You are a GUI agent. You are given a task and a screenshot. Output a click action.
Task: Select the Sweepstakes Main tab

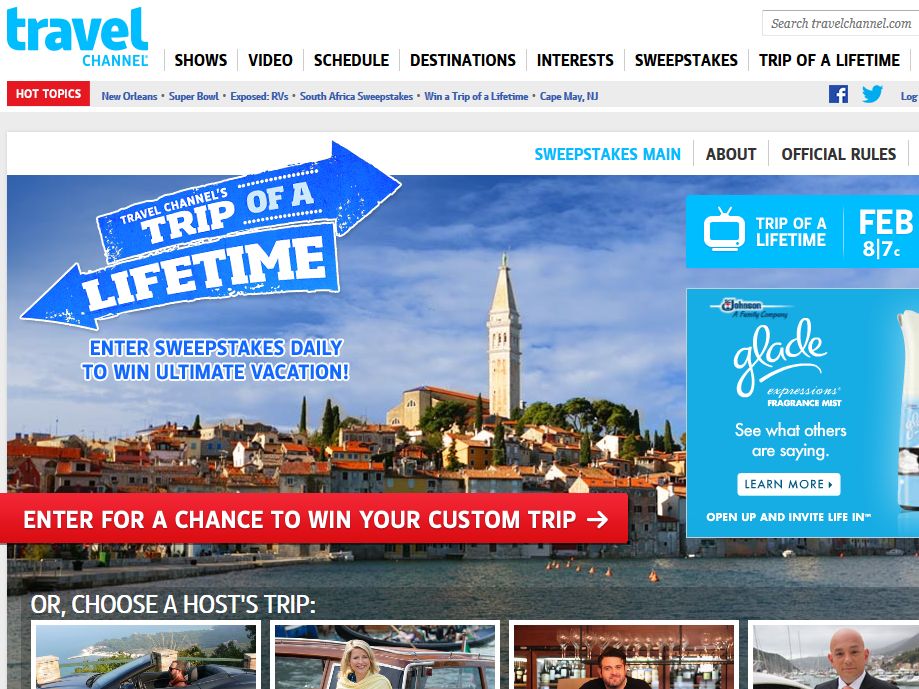click(x=608, y=154)
